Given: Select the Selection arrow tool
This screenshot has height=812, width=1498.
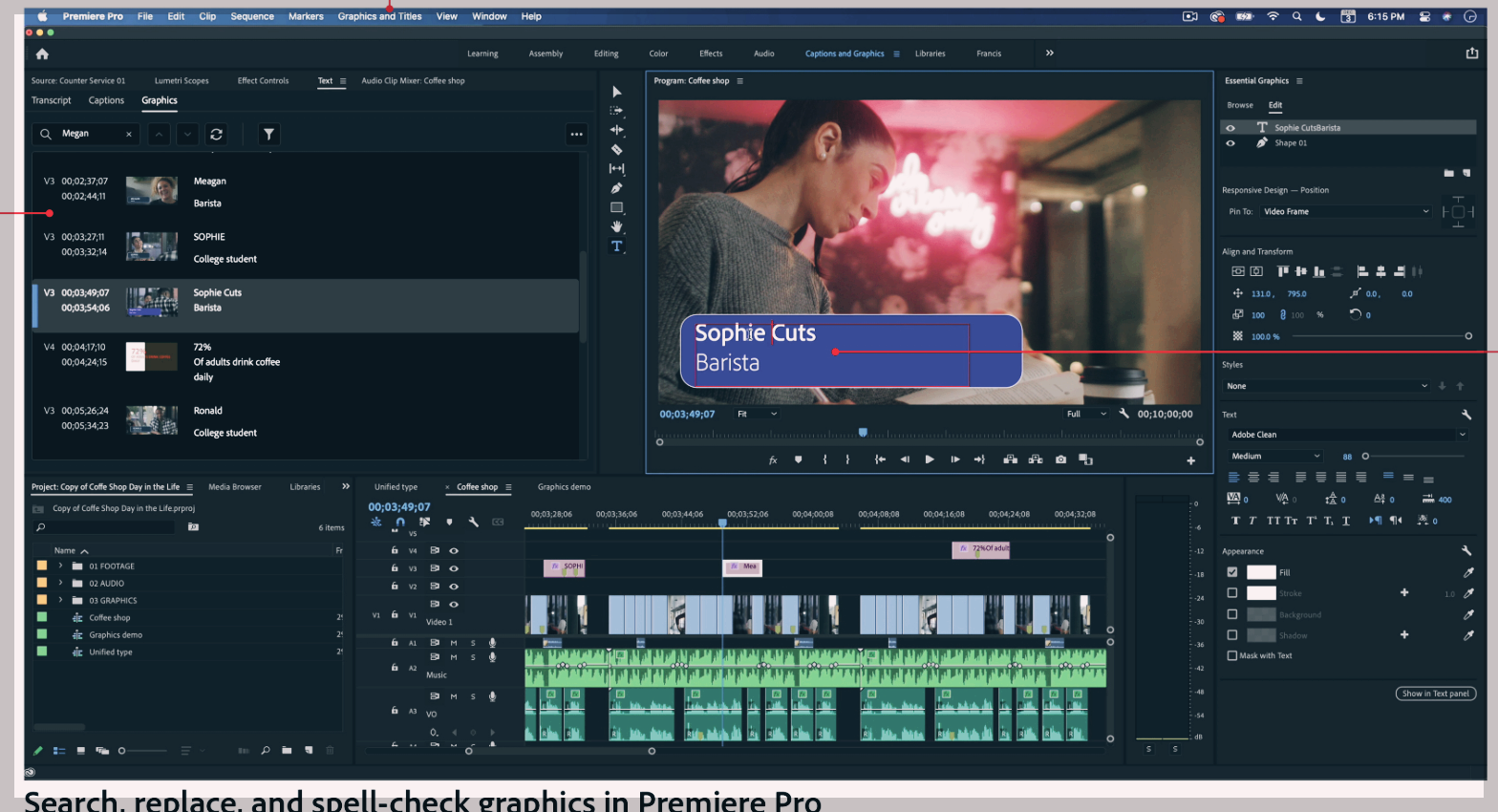Looking at the screenshot, I should pos(617,92).
